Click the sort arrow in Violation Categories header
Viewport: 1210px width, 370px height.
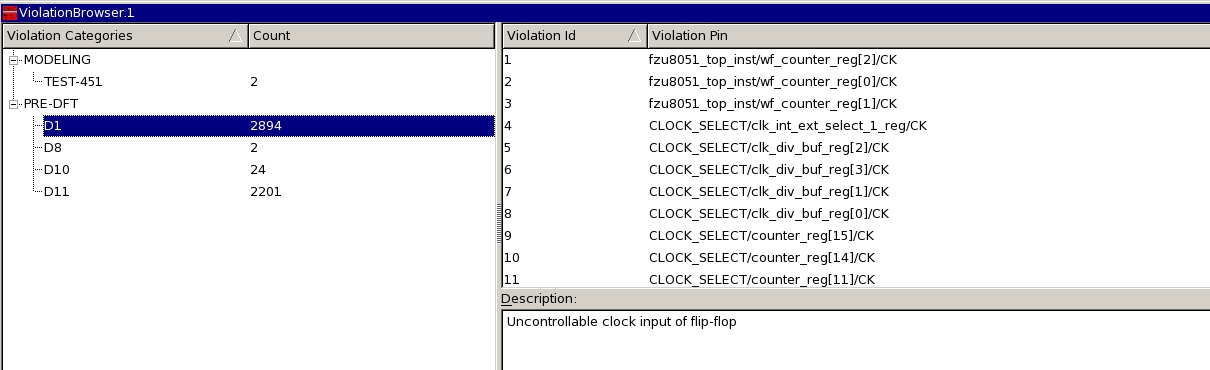(x=235, y=36)
